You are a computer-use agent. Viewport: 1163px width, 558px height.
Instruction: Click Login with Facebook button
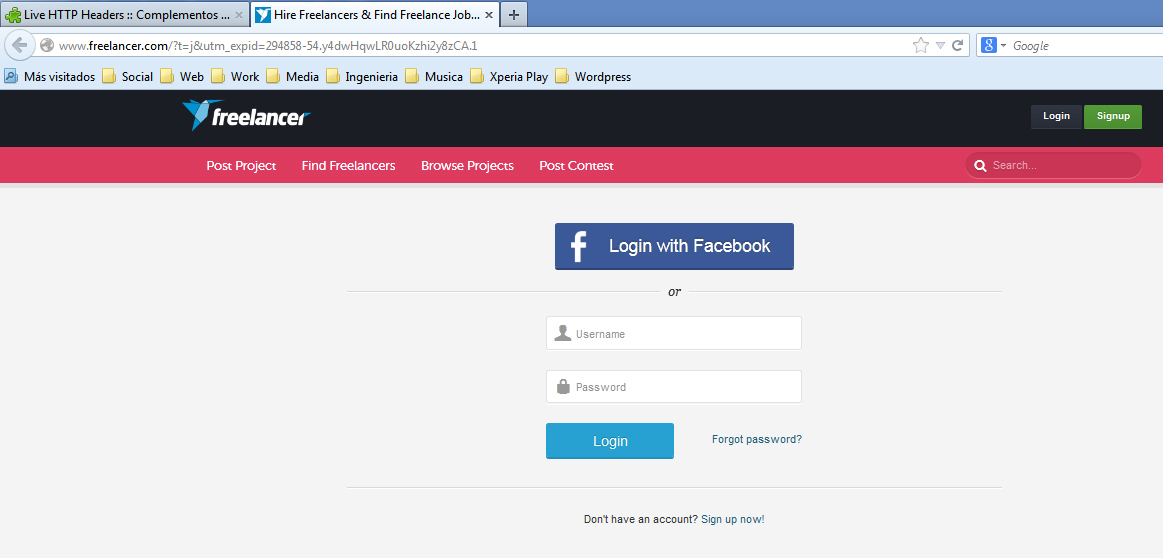(x=674, y=246)
